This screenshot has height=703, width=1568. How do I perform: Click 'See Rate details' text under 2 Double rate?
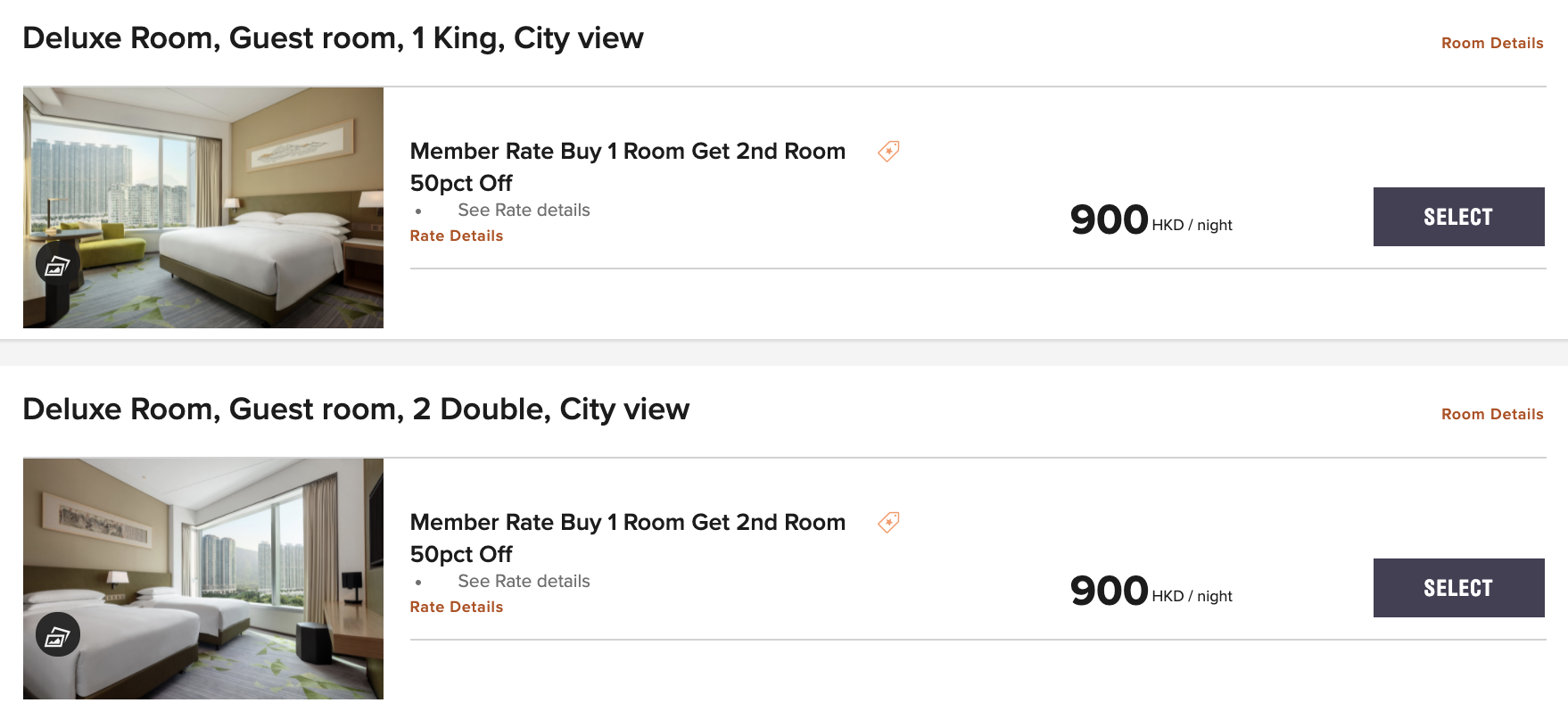point(524,581)
